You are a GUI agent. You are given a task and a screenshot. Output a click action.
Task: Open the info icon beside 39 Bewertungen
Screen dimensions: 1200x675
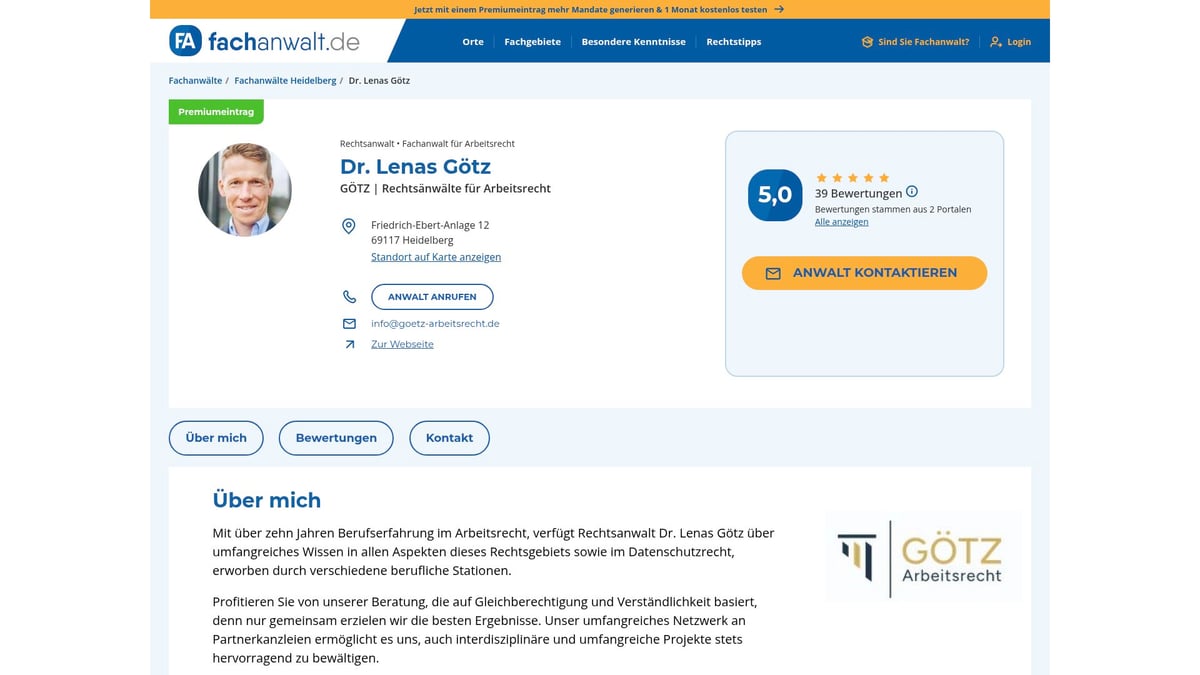tap(911, 193)
